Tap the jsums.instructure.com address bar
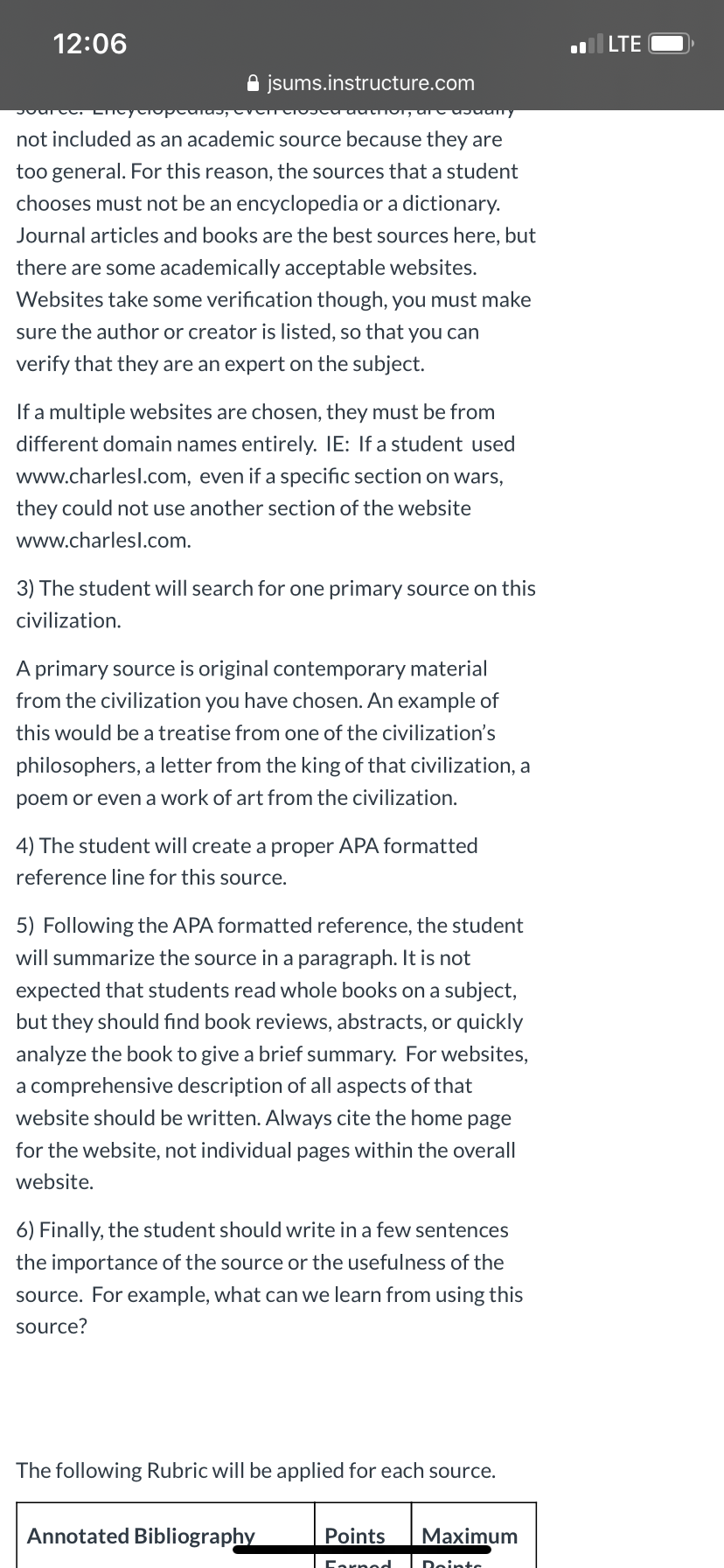Viewport: 724px width, 1568px height. click(x=362, y=83)
